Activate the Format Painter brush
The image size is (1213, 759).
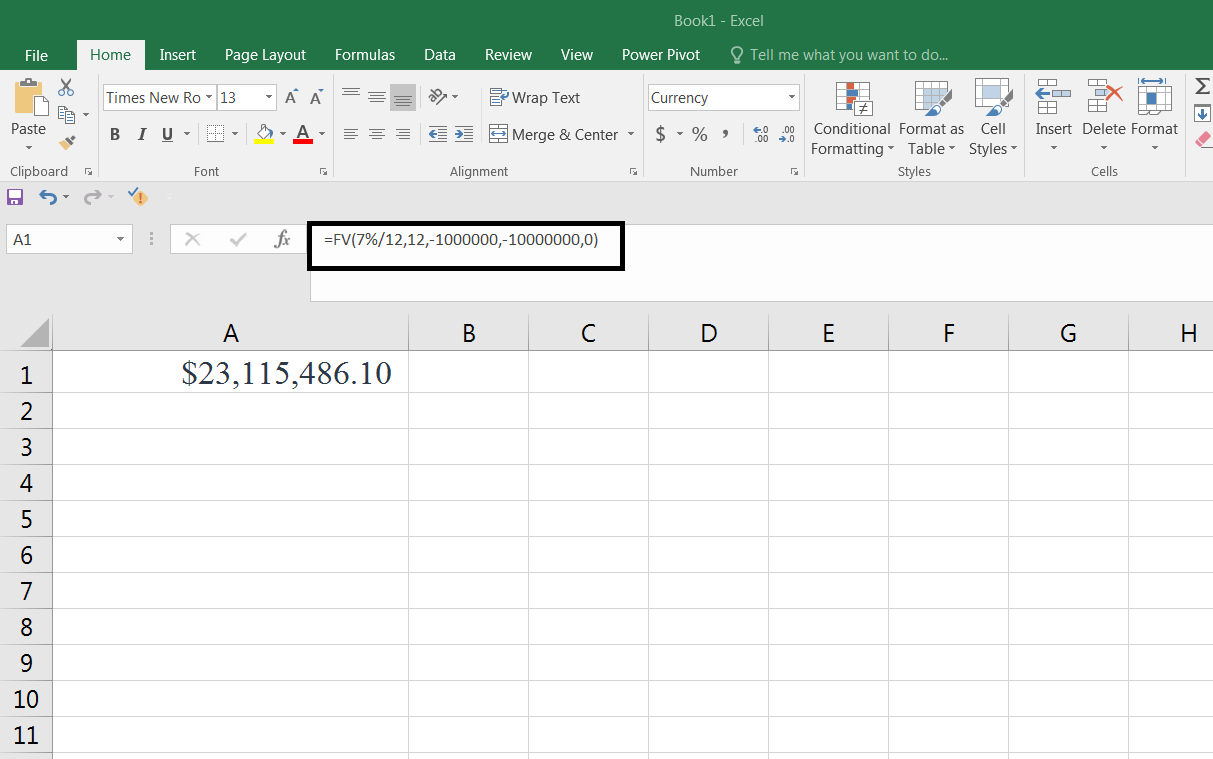click(x=67, y=143)
